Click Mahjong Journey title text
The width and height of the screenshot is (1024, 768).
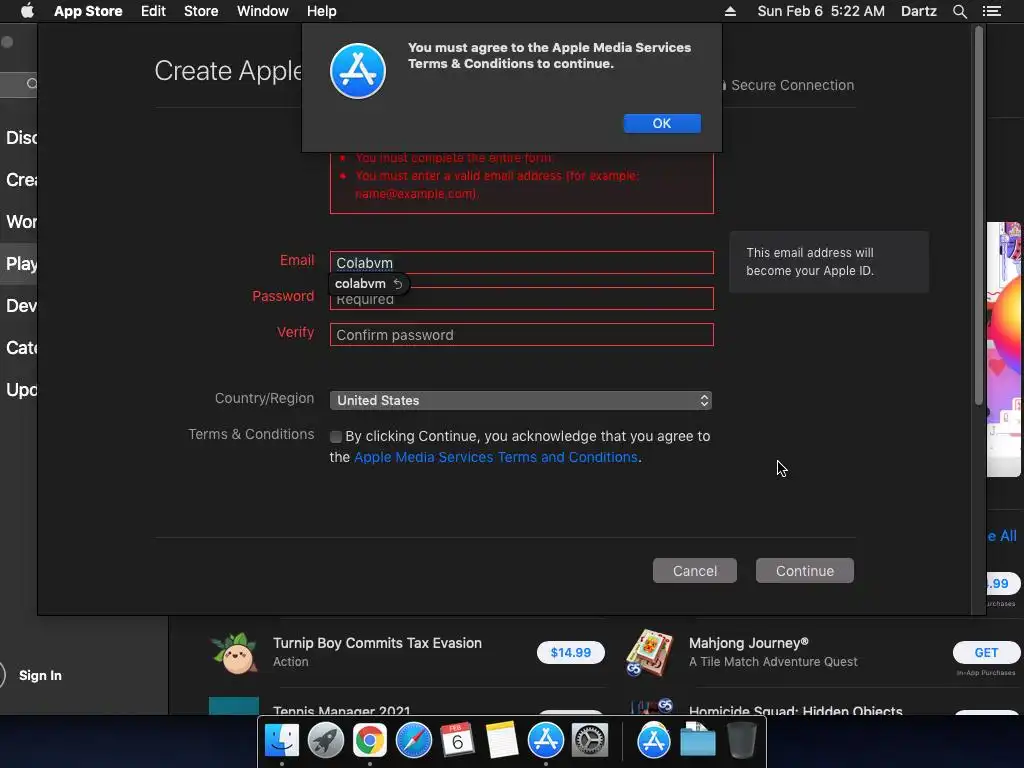(748, 643)
